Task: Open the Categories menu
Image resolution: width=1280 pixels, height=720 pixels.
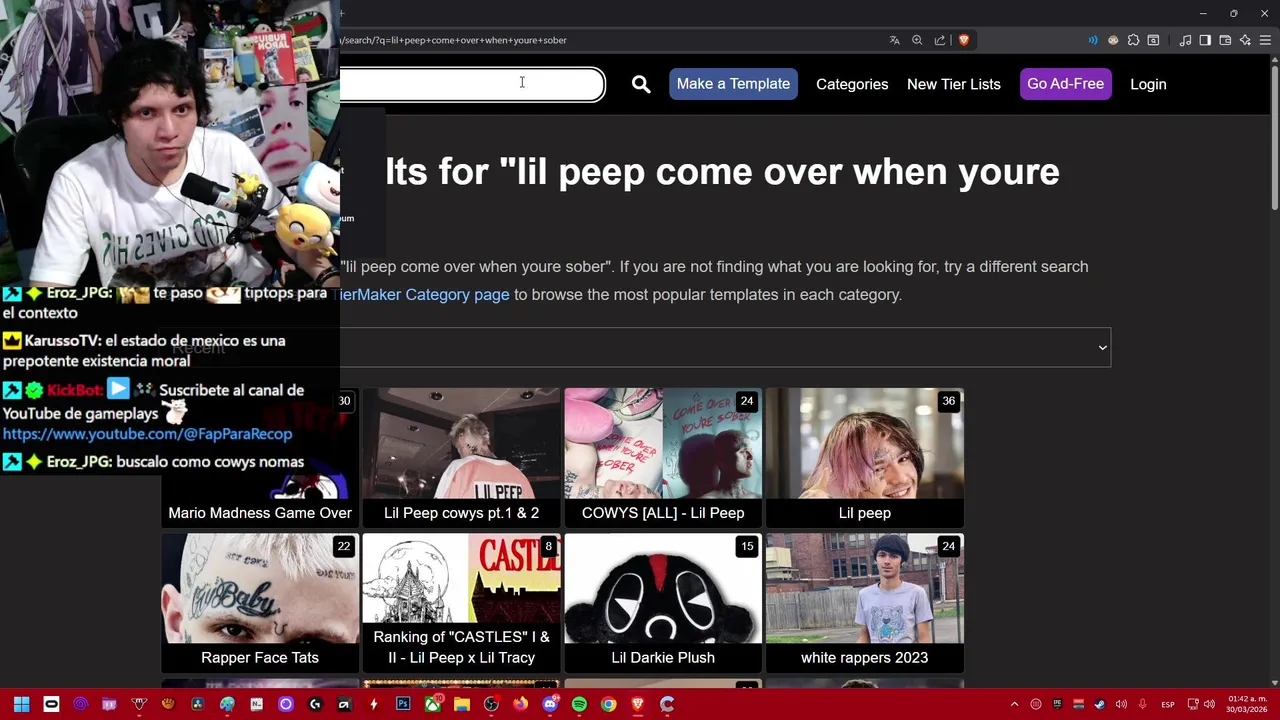Action: (852, 84)
